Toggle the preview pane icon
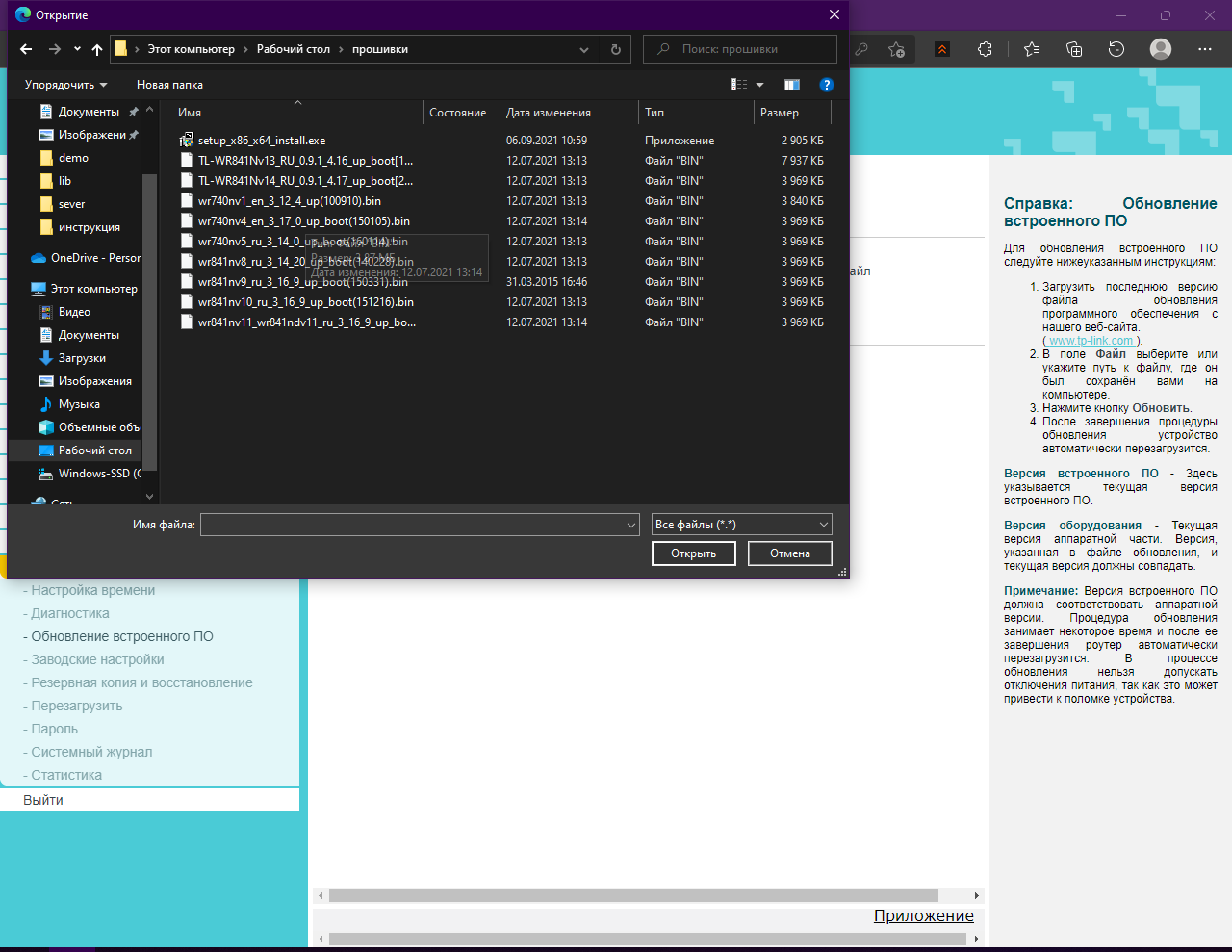This screenshot has width=1232, height=952. pos(791,85)
